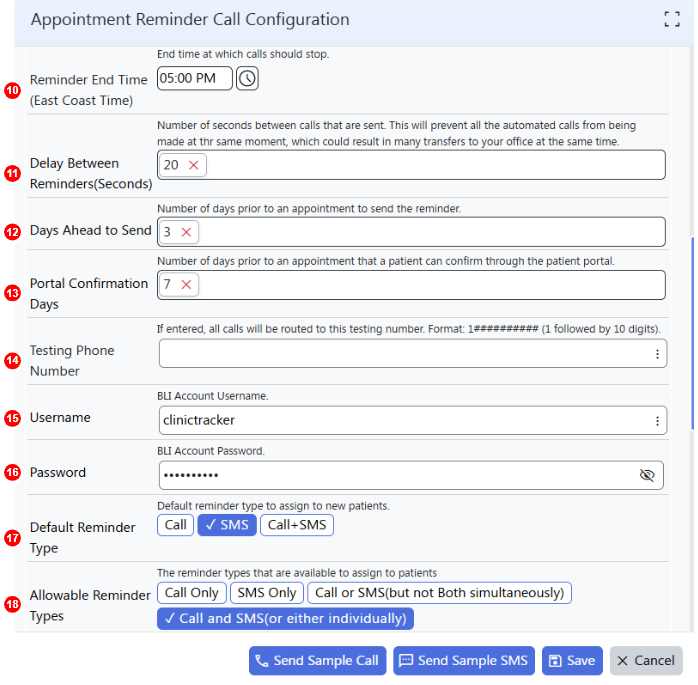Screen dimensions: 698x685
Task: Open options menu in Username field
Action: tap(657, 421)
